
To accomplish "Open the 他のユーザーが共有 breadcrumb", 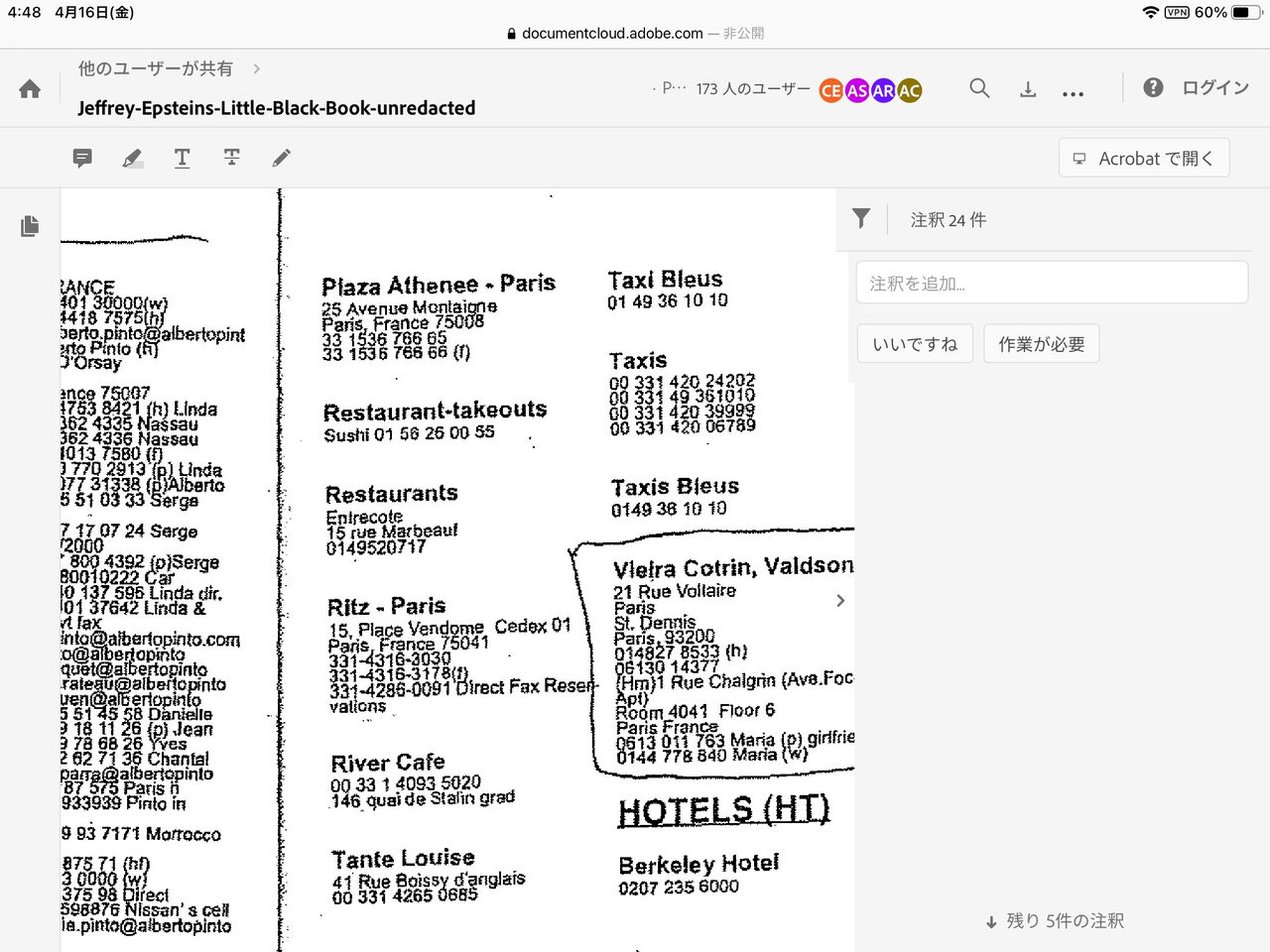I will [156, 68].
